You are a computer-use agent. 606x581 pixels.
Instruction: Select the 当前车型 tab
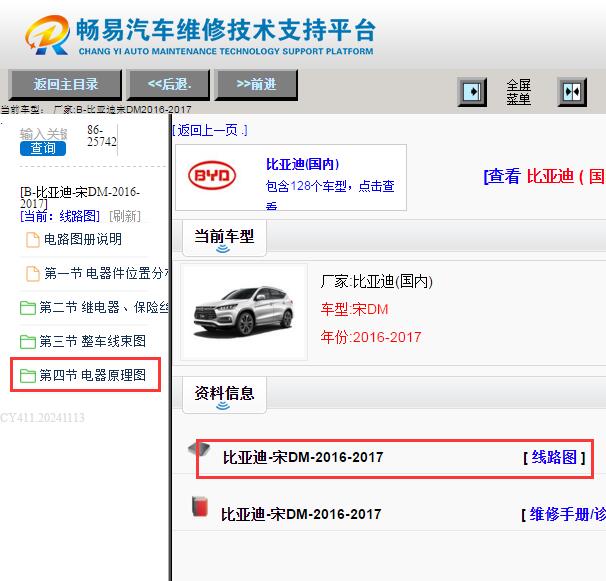click(x=224, y=238)
